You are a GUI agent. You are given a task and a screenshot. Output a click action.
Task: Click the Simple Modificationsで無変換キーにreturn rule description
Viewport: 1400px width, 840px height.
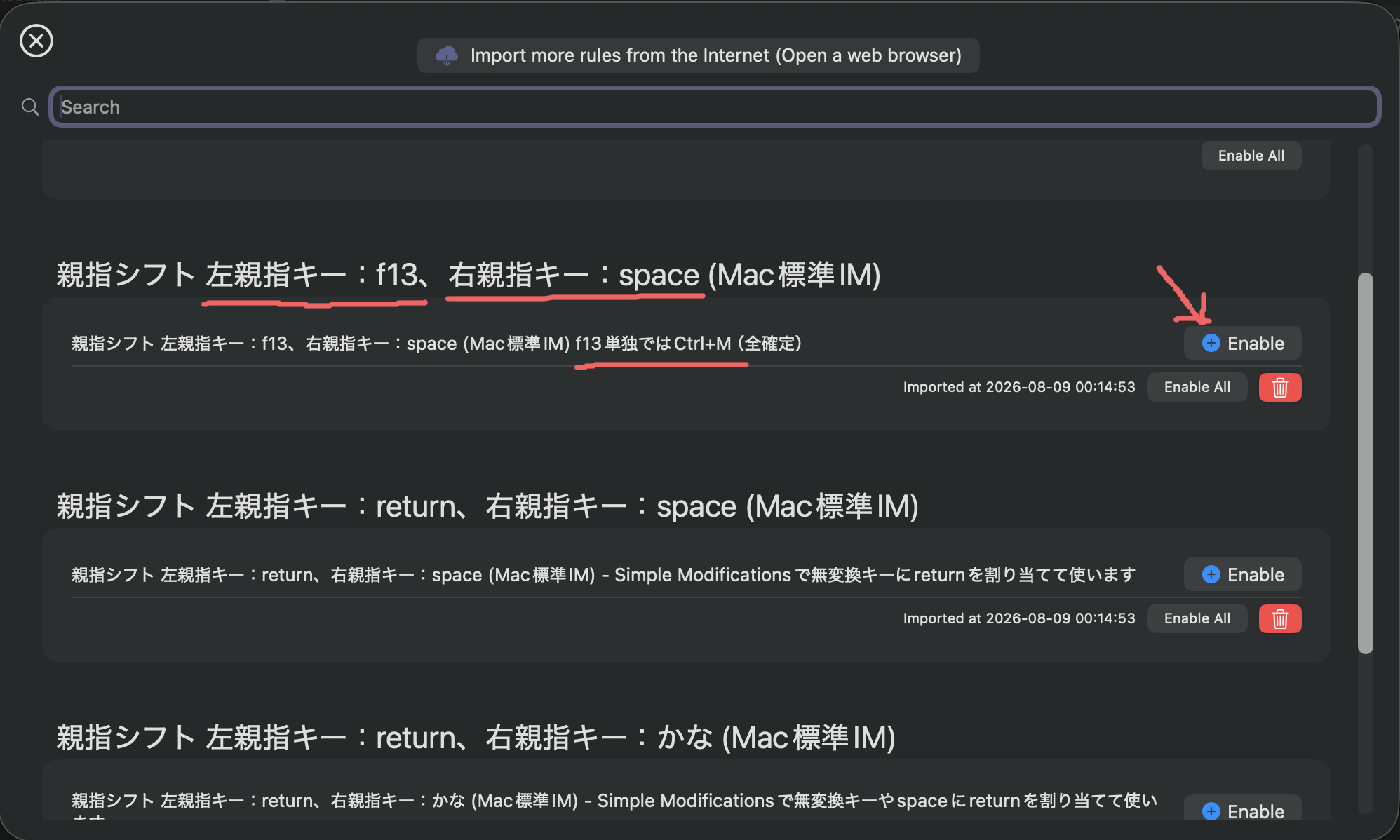[x=604, y=575]
